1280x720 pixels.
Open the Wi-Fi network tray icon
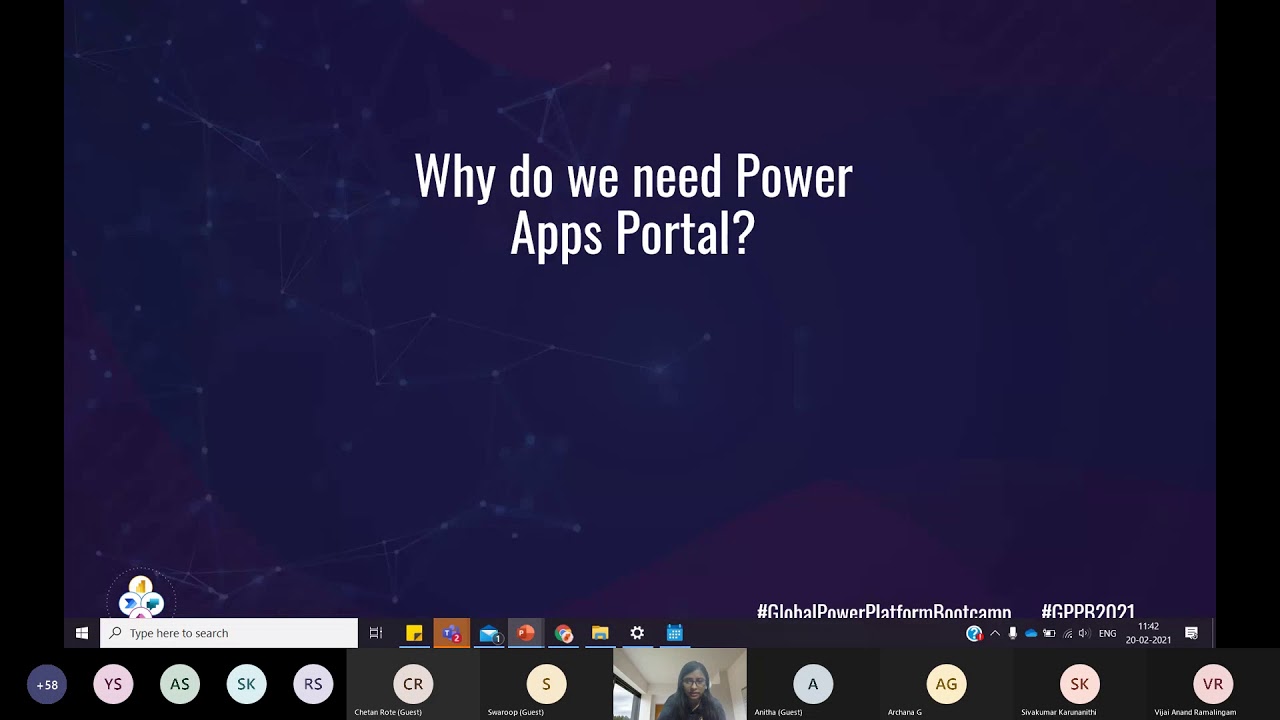point(1067,633)
